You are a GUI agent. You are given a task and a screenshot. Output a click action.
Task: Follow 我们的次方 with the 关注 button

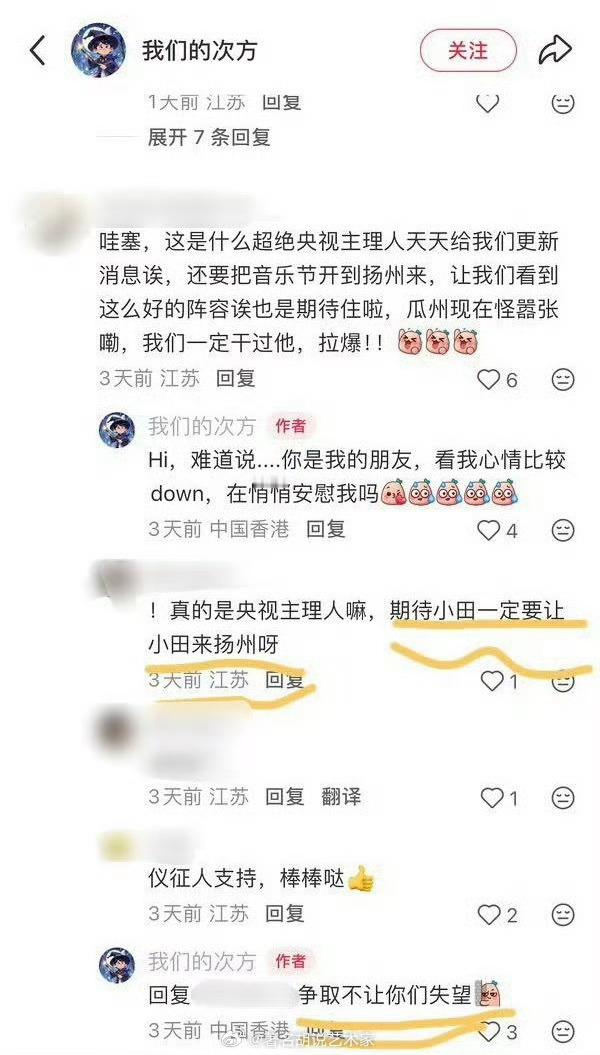[468, 50]
